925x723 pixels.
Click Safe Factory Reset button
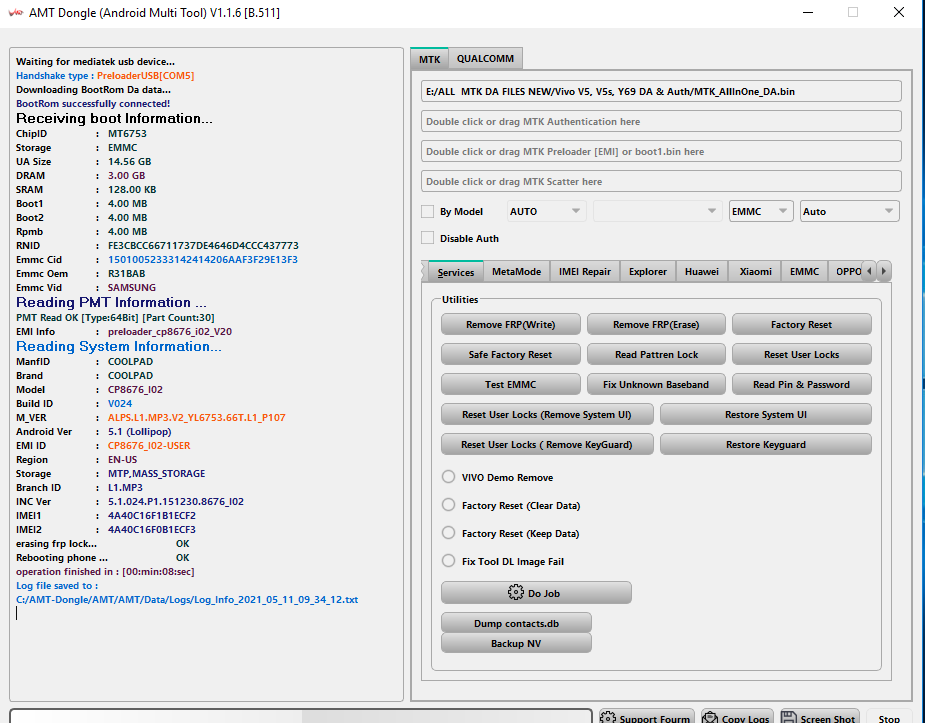510,354
